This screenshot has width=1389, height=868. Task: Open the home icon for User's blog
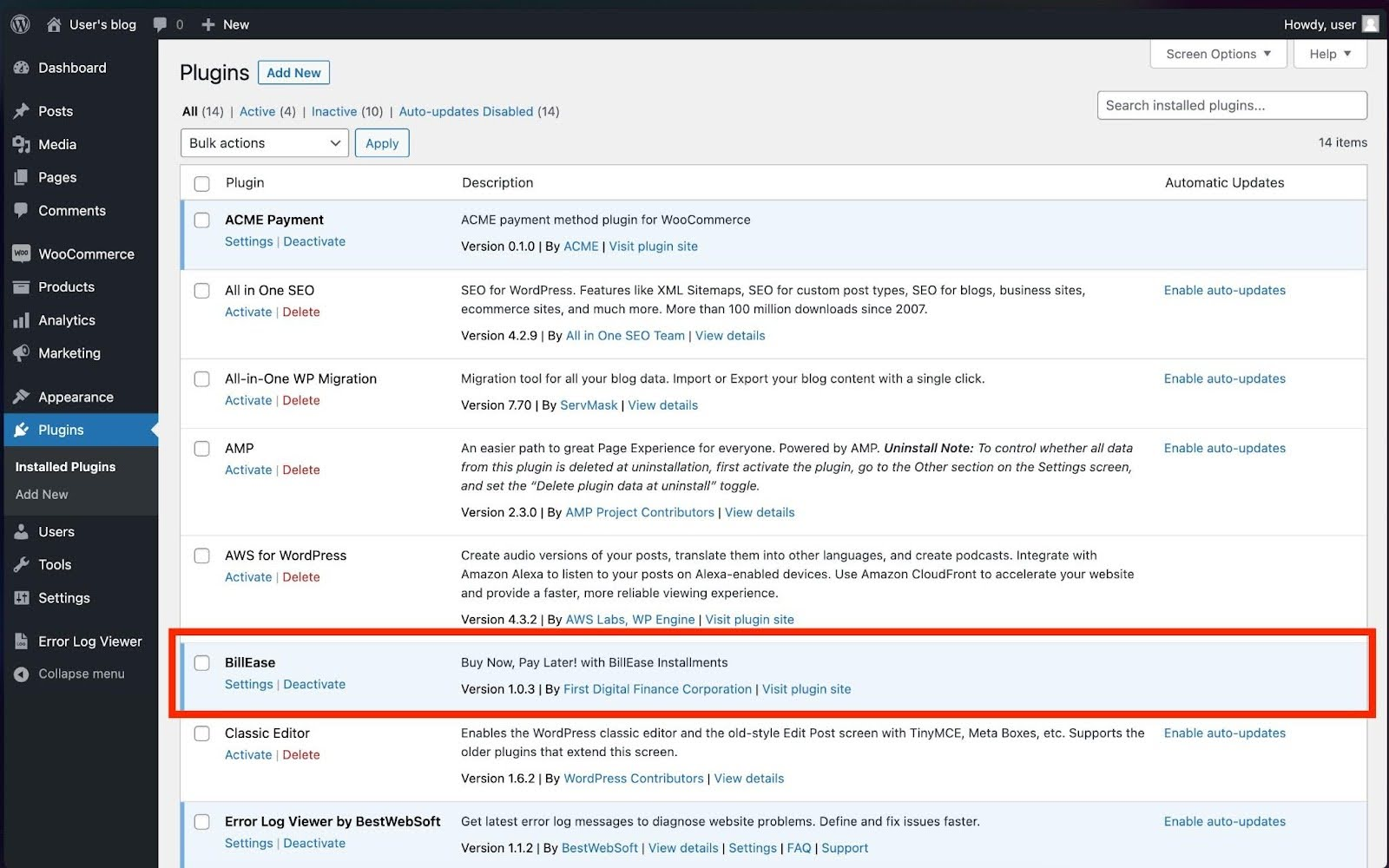point(54,24)
